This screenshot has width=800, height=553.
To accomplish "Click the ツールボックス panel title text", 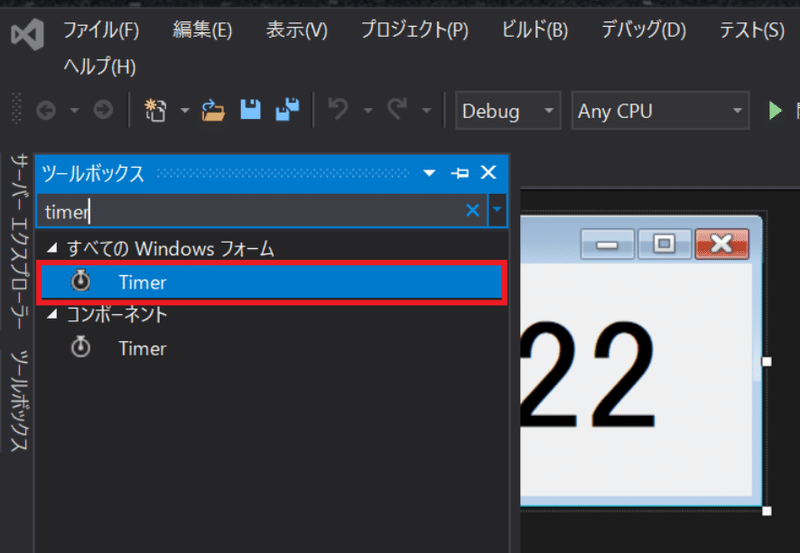I will 93,174.
